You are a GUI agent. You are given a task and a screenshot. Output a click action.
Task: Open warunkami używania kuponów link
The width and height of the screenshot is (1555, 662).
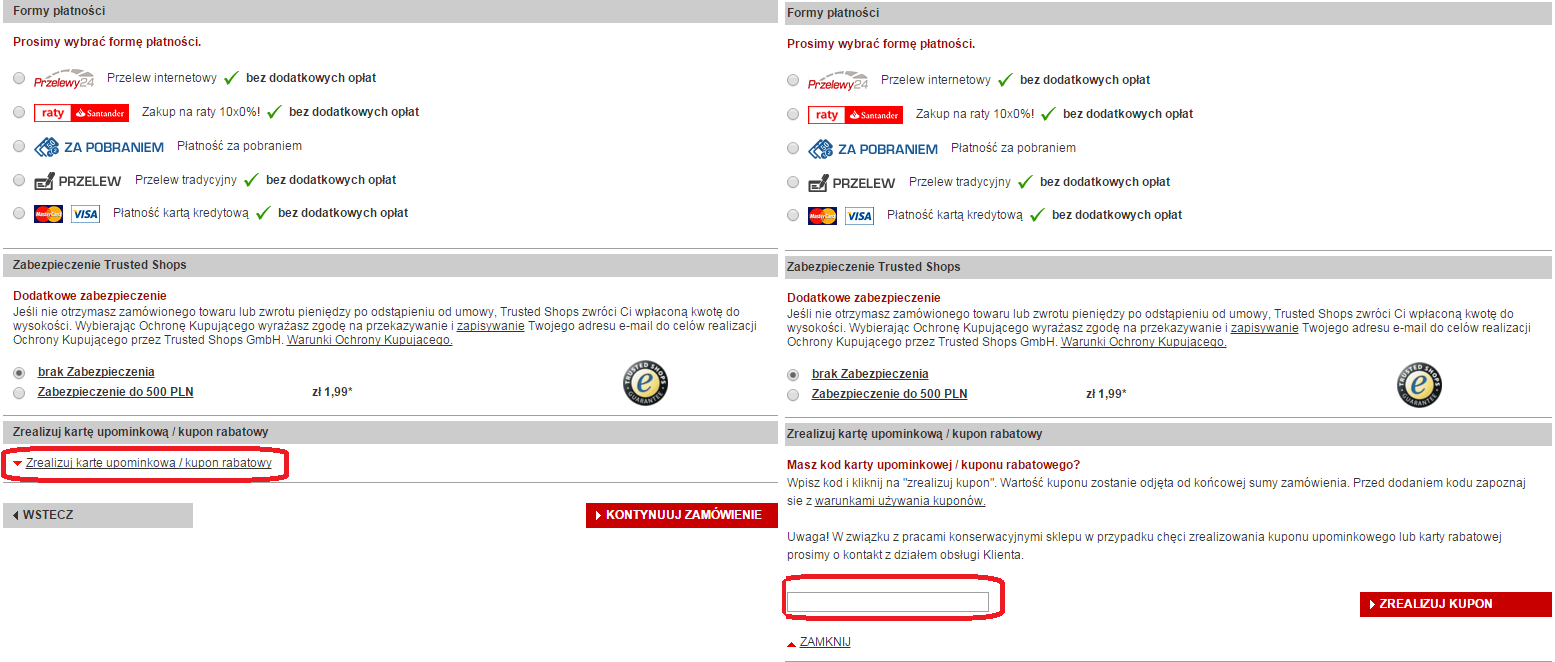900,501
